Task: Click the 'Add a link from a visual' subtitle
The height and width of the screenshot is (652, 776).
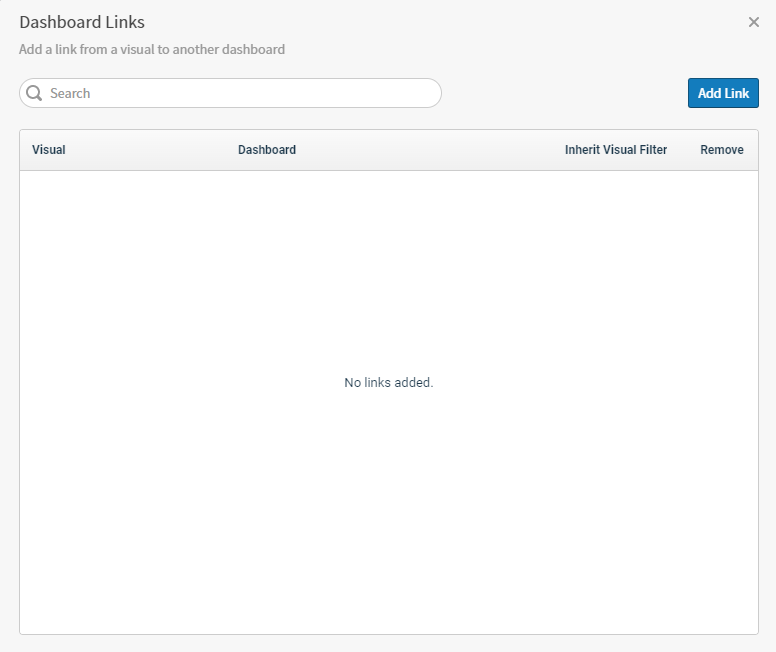Action: point(152,49)
